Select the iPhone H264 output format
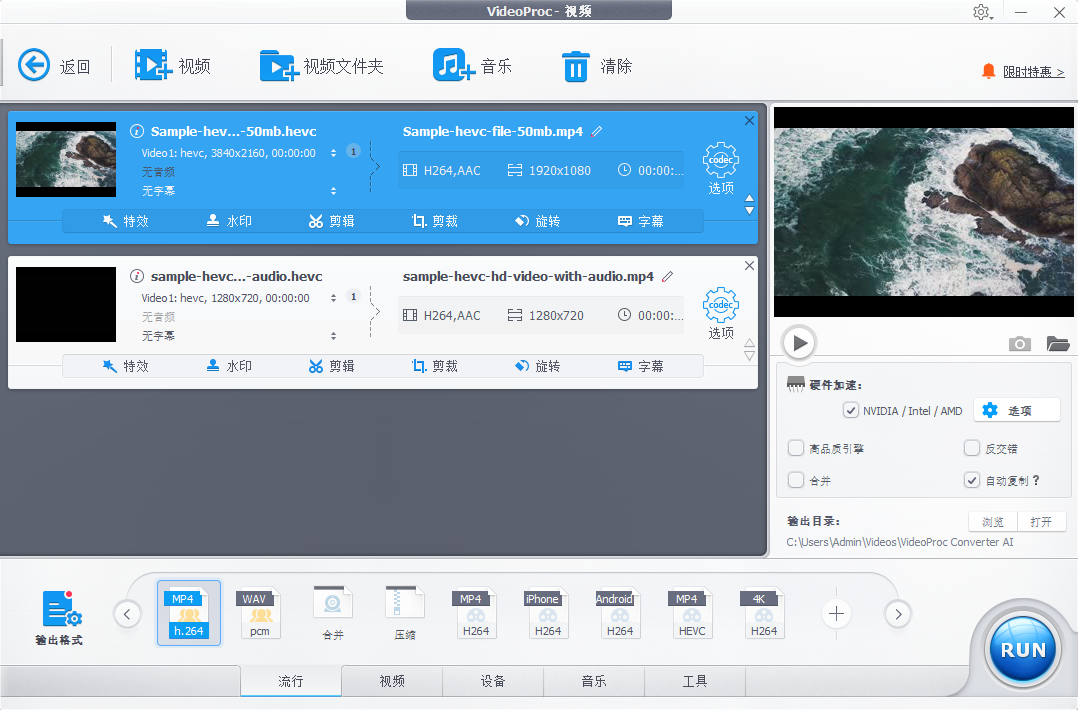 pos(548,612)
